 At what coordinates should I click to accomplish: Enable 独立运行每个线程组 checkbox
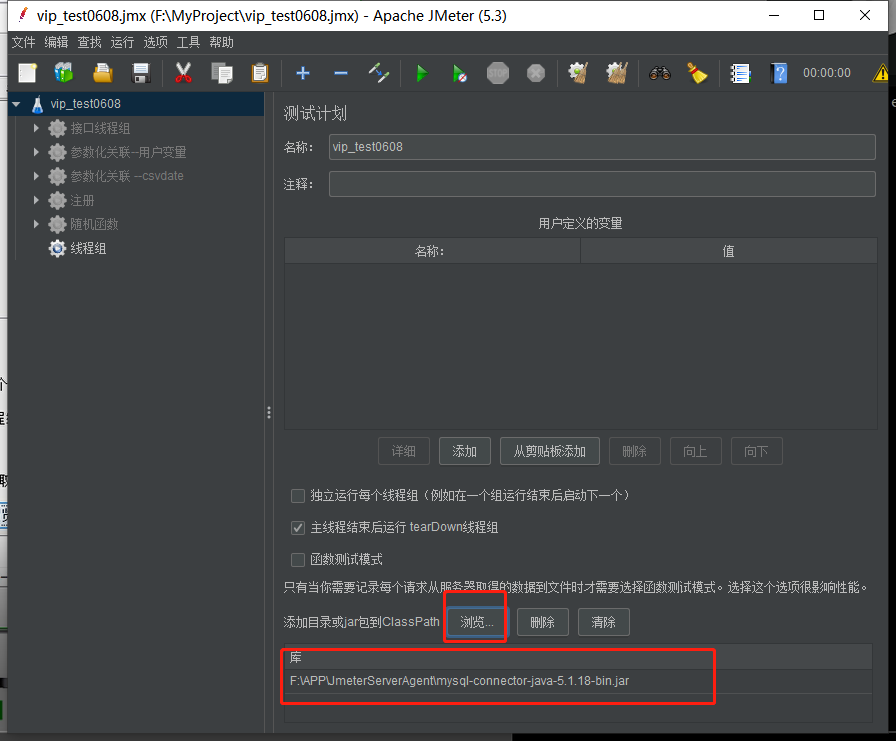coord(298,495)
